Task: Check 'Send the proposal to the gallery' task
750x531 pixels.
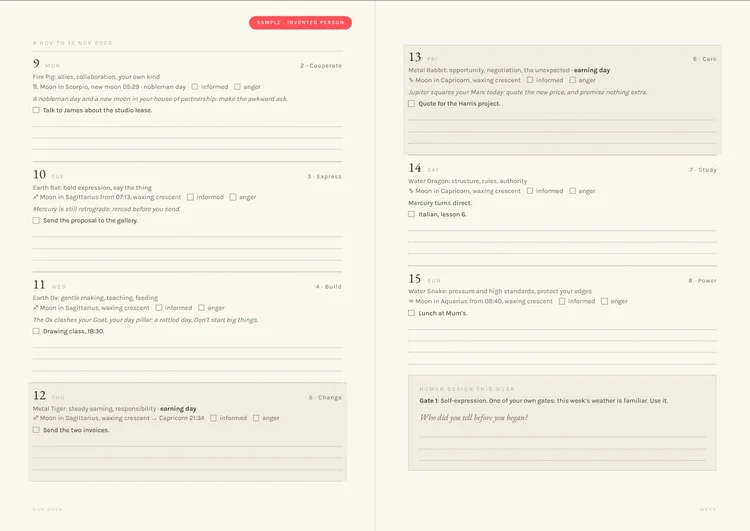Action: 36,221
